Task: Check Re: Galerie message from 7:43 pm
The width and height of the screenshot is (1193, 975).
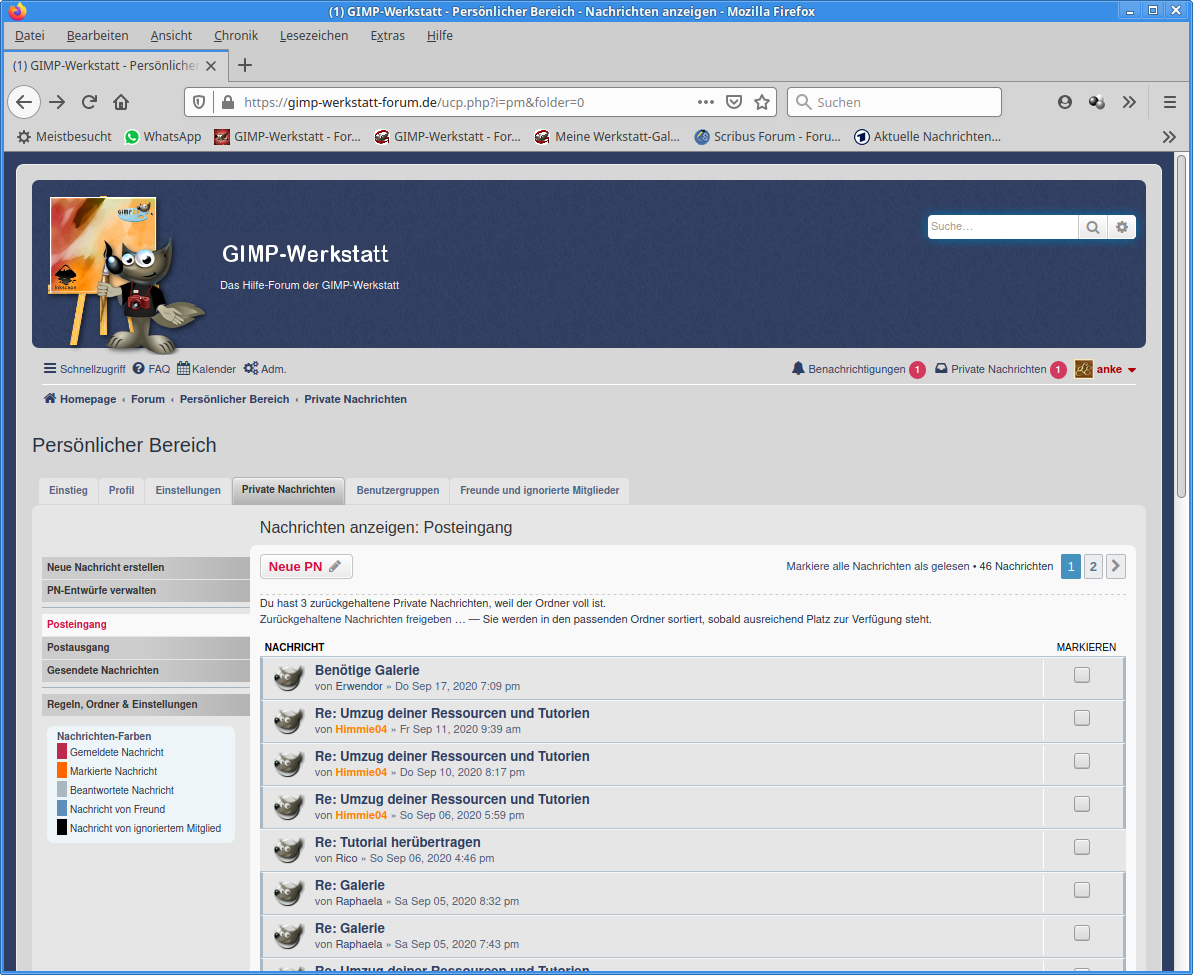Action: pos(1081,933)
